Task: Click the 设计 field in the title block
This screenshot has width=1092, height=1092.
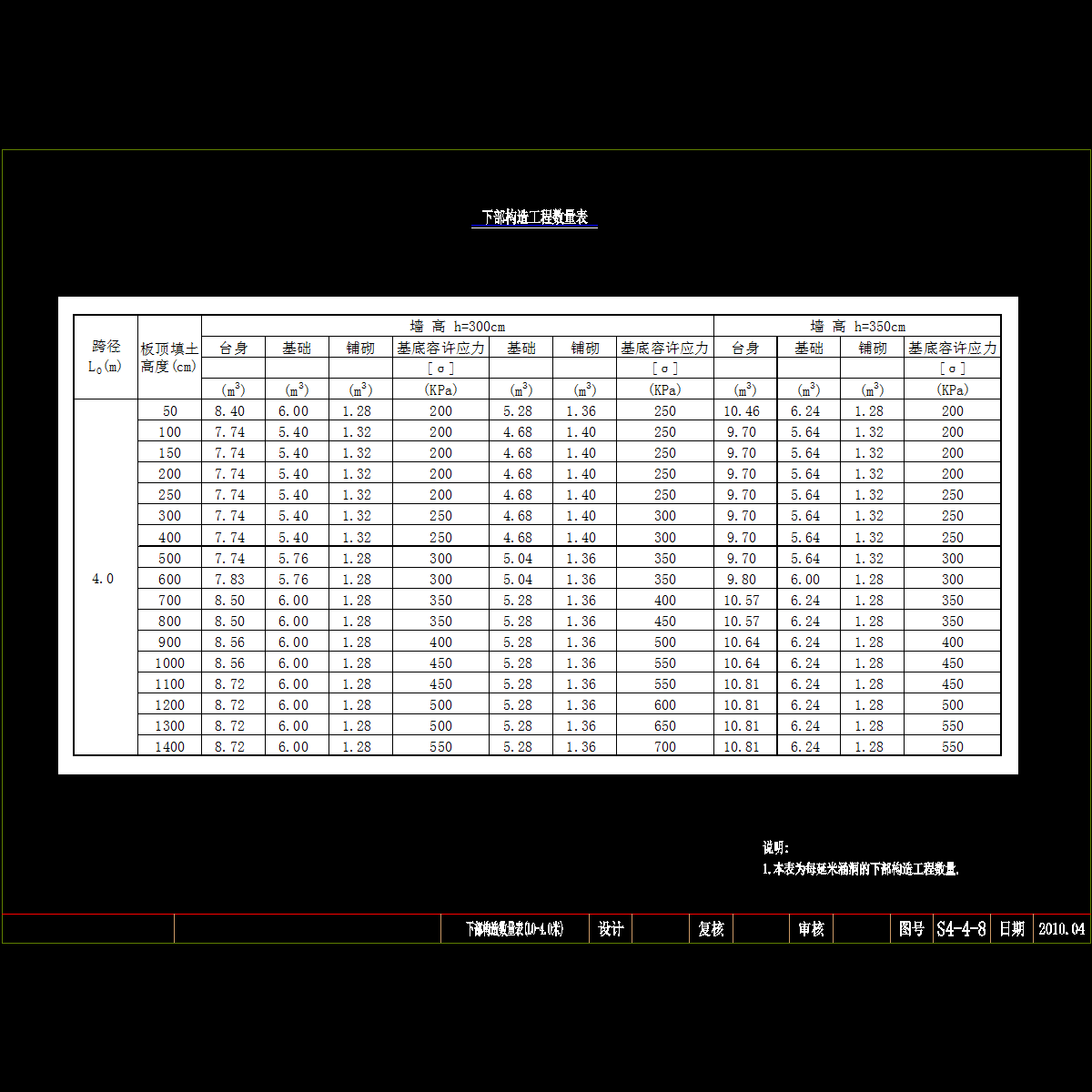Action: (611, 929)
